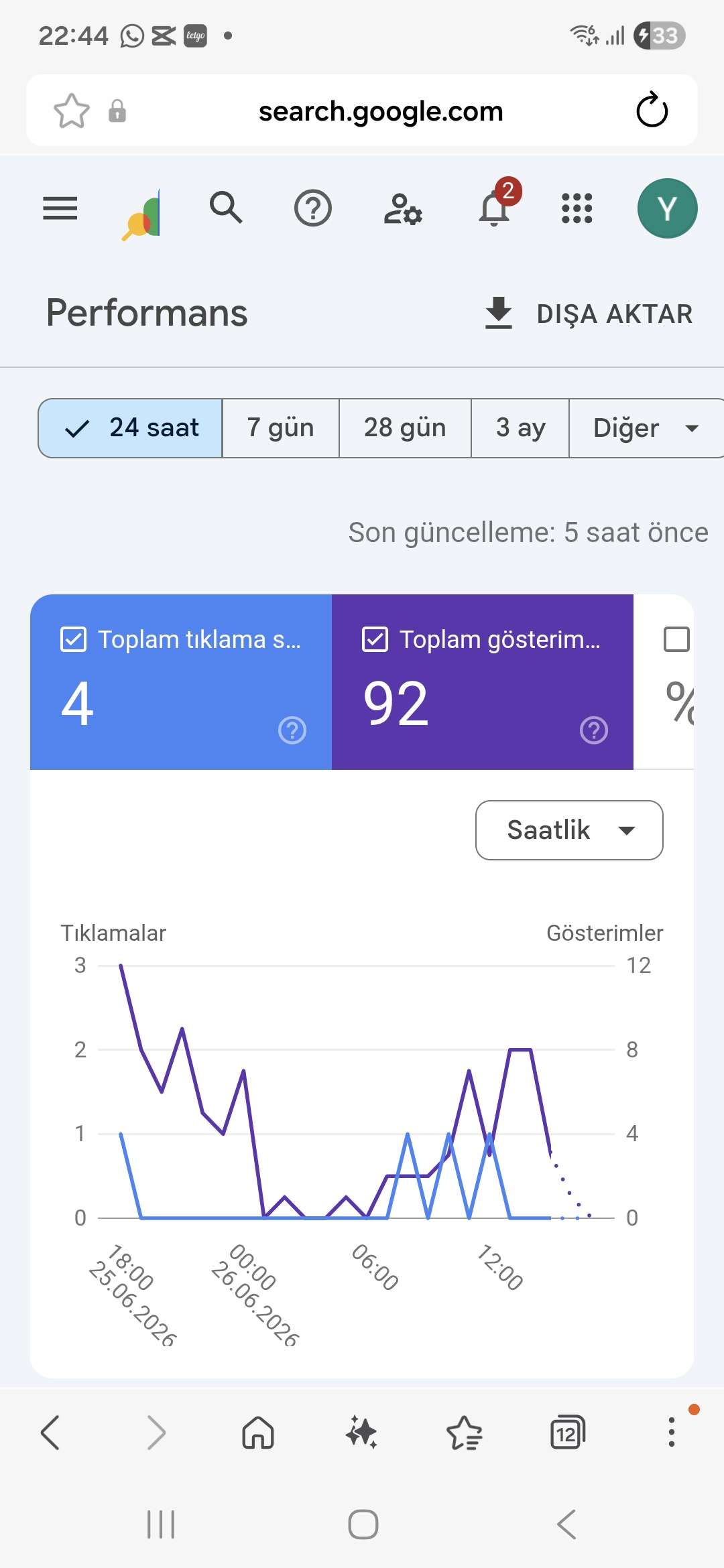724x1568 pixels.
Task: Select the 7 gün range tab
Action: coord(280,428)
